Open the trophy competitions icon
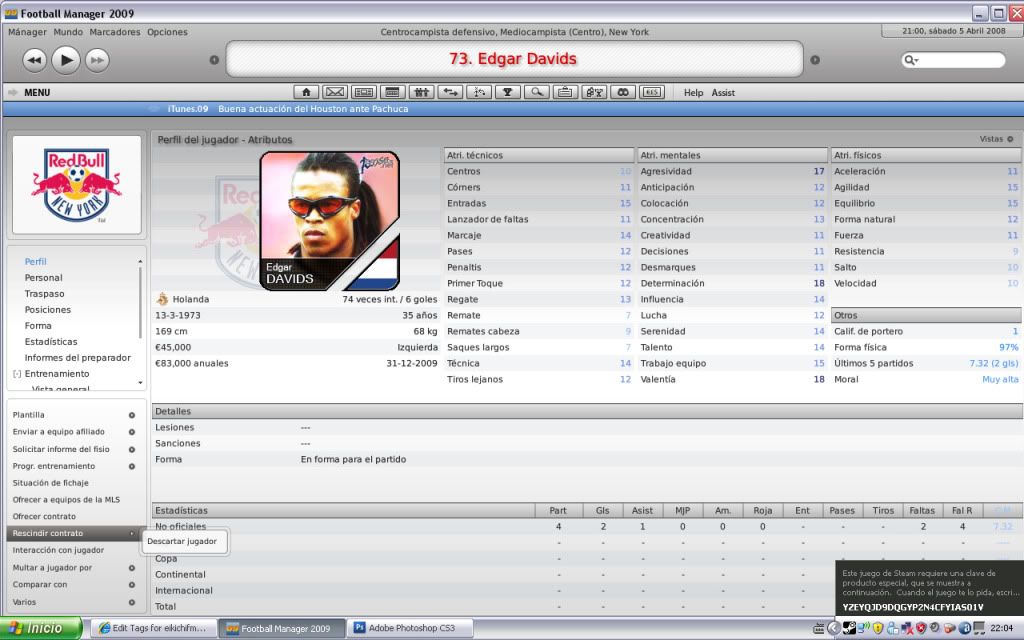Viewport: 1024px width, 640px height. pyautogui.click(x=507, y=92)
